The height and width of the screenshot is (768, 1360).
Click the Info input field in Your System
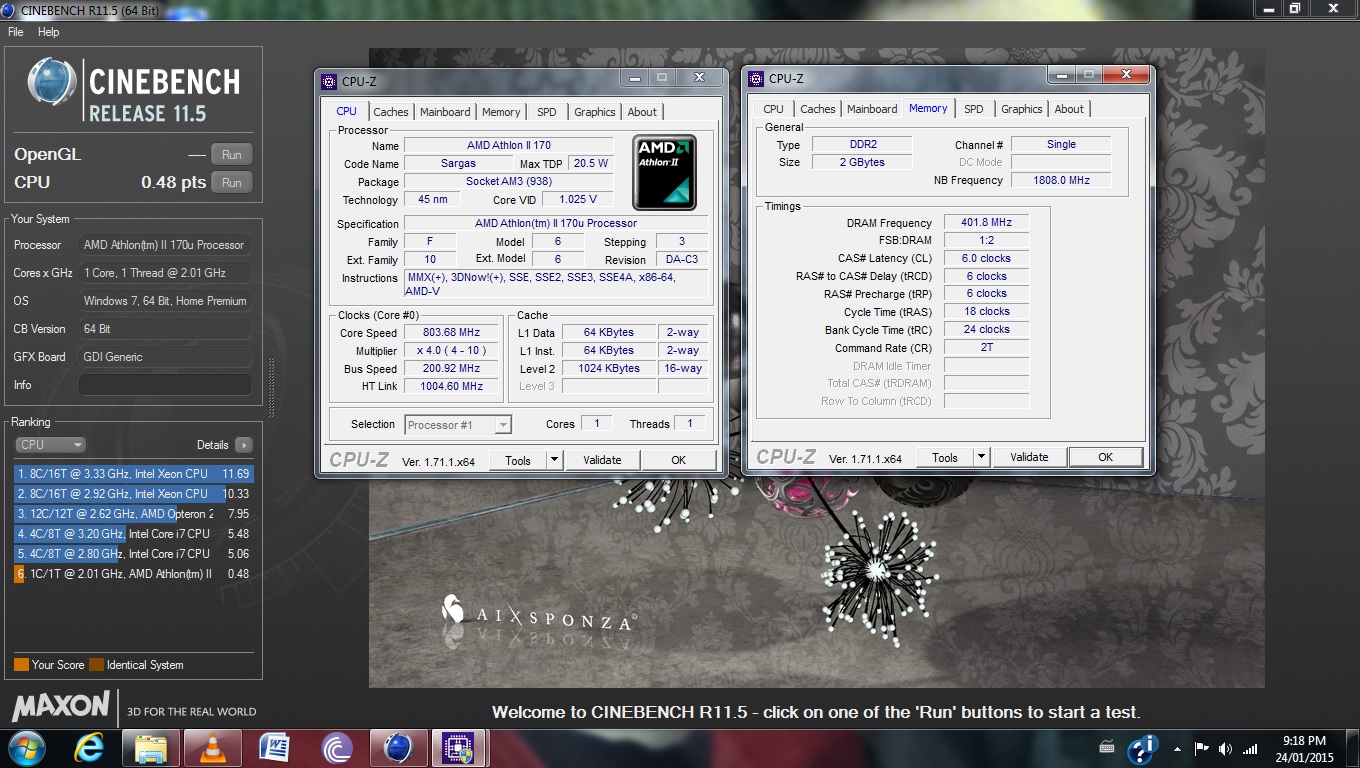click(165, 385)
